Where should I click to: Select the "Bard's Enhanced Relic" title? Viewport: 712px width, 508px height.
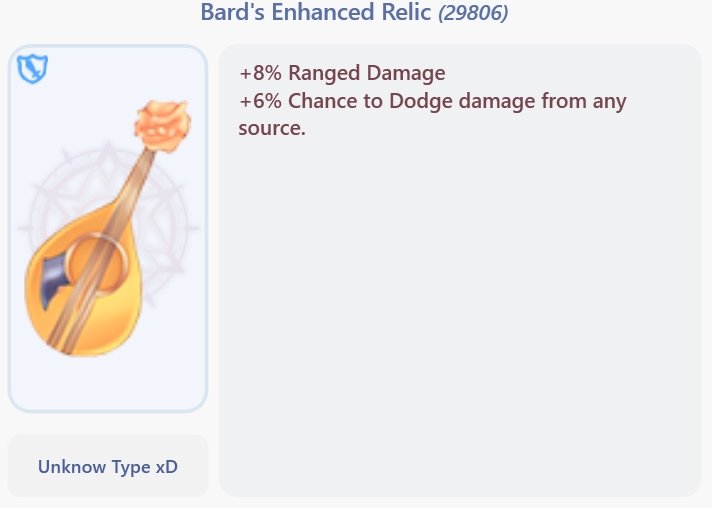316,13
